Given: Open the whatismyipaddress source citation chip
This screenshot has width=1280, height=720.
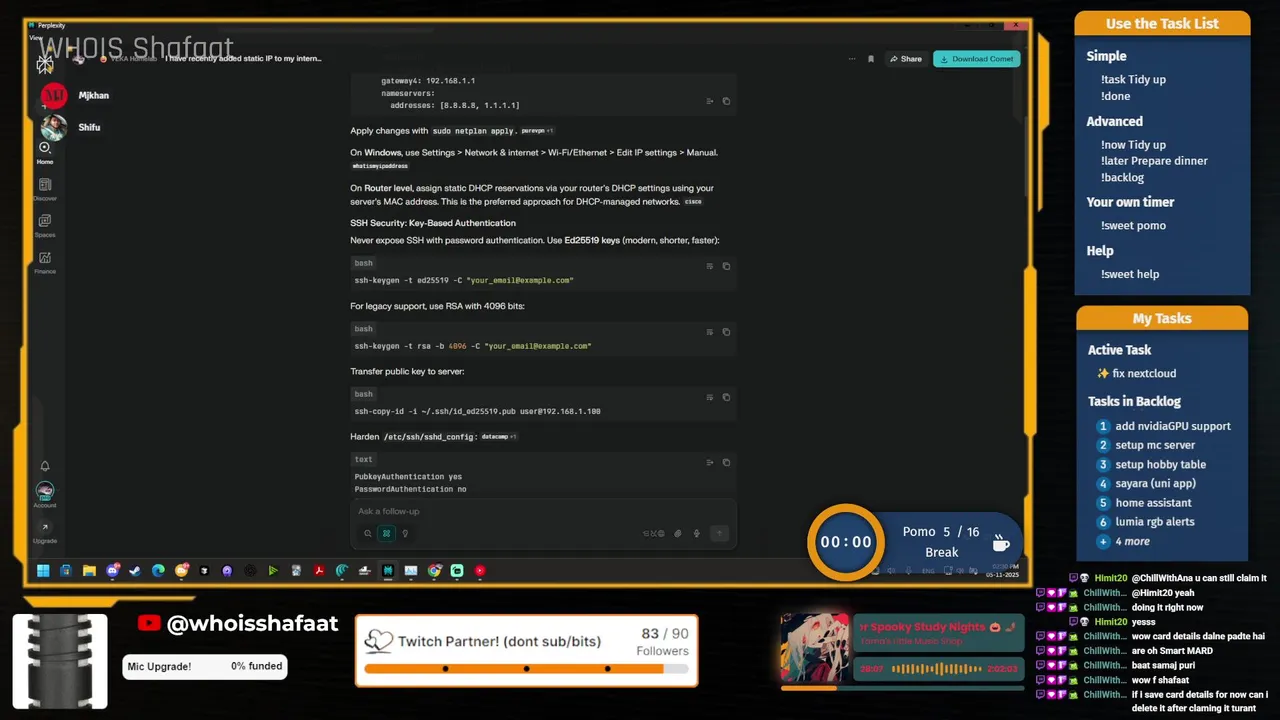Looking at the screenshot, I should 380,166.
